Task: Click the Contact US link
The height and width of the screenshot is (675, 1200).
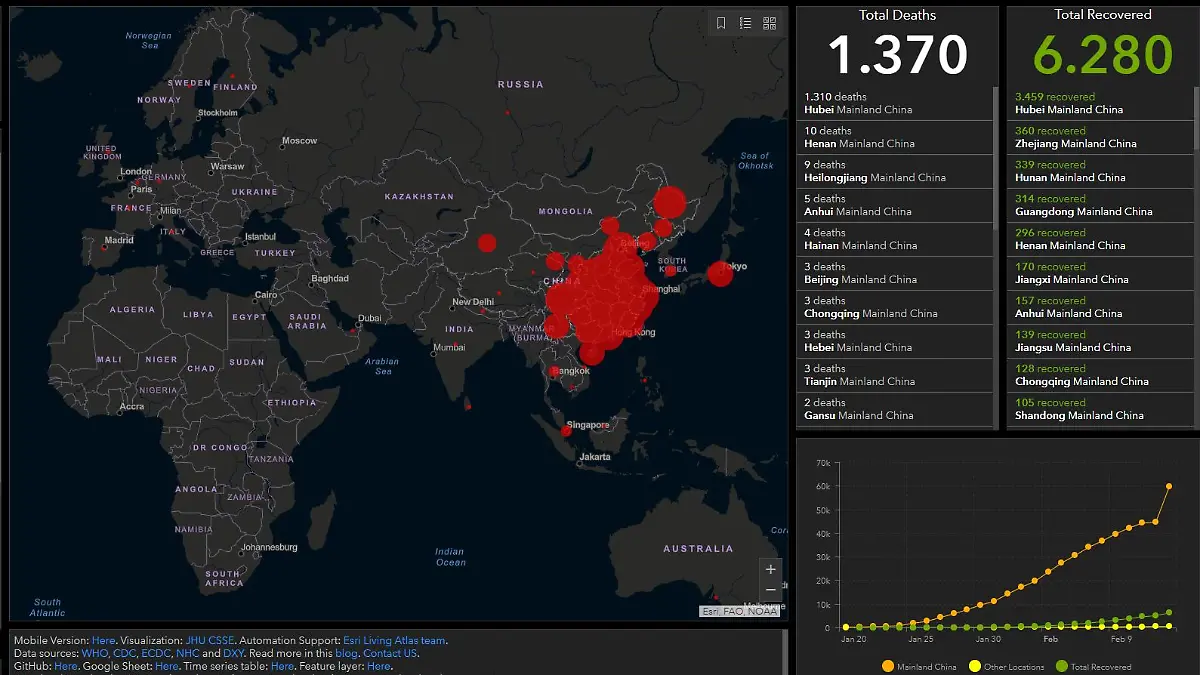Action: coord(390,653)
